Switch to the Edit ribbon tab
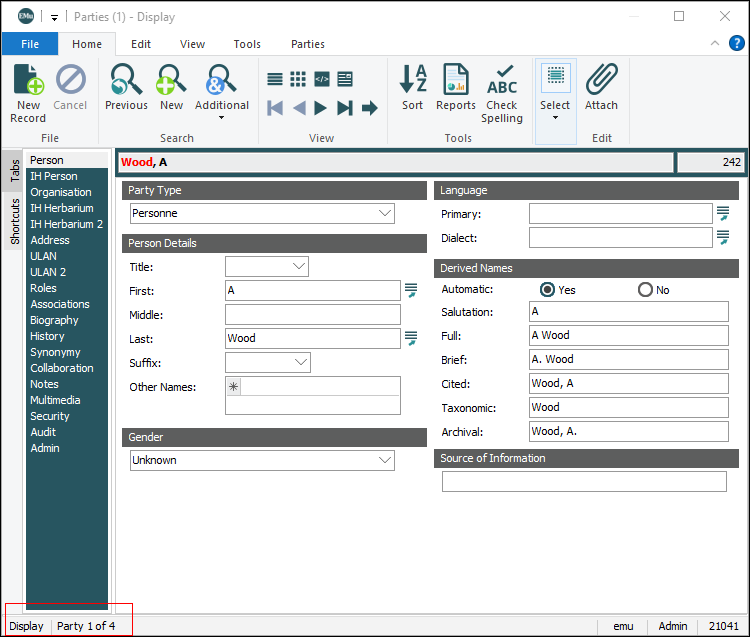The width and height of the screenshot is (750, 637). (141, 44)
